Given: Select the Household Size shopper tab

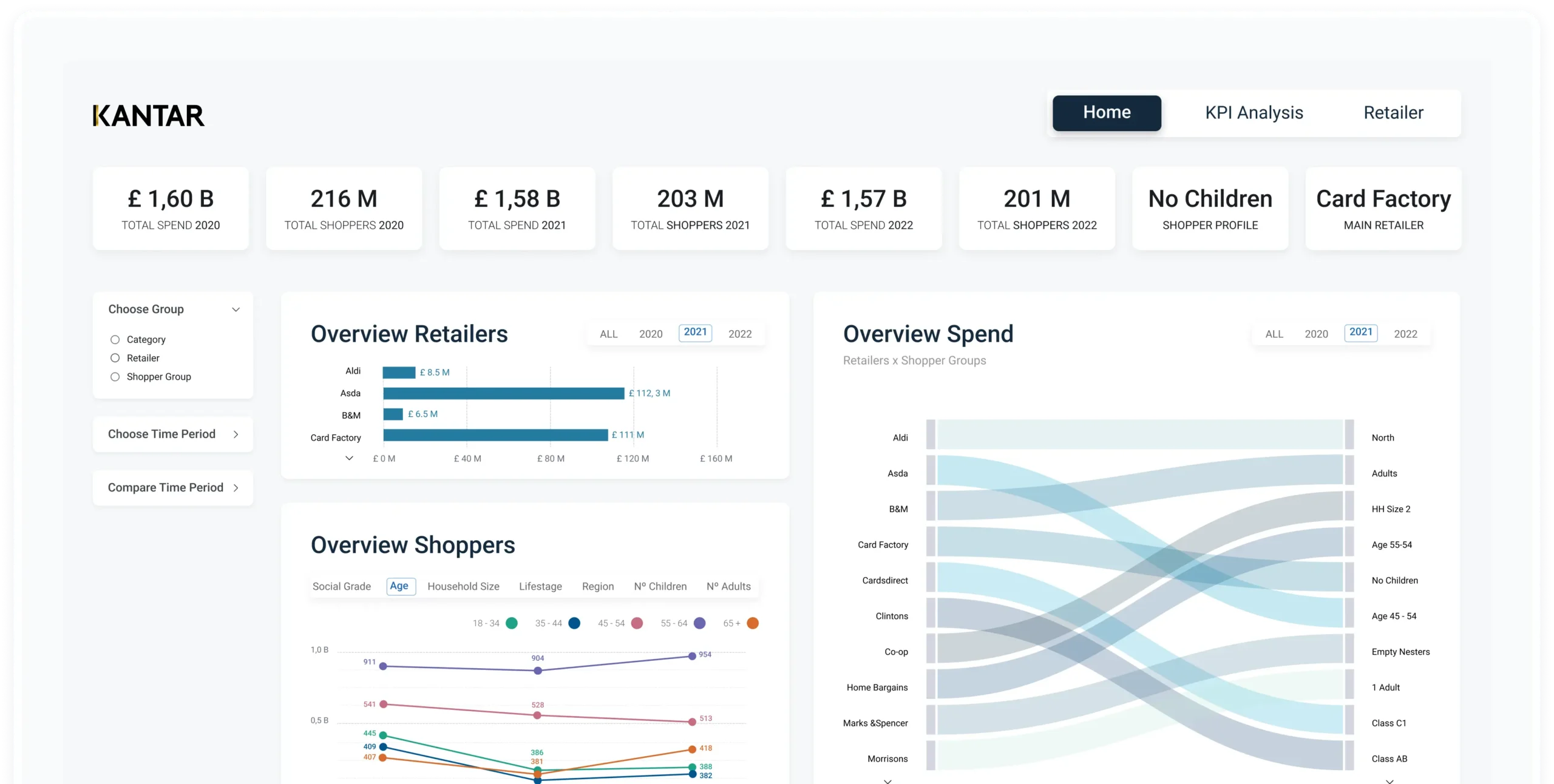Looking at the screenshot, I should pyautogui.click(x=463, y=586).
